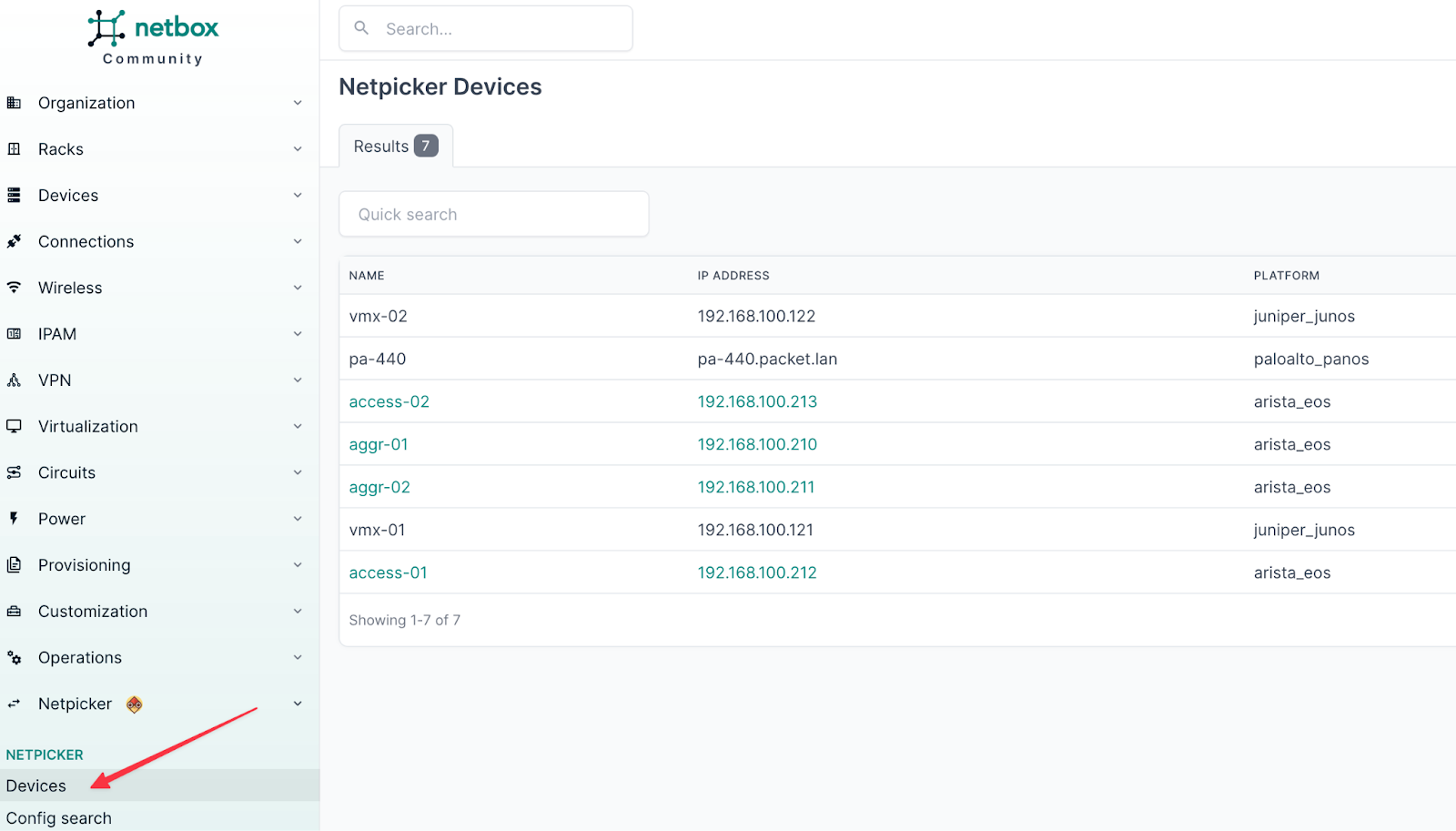1456x831 pixels.
Task: Click the Quick search input
Action: click(x=494, y=214)
